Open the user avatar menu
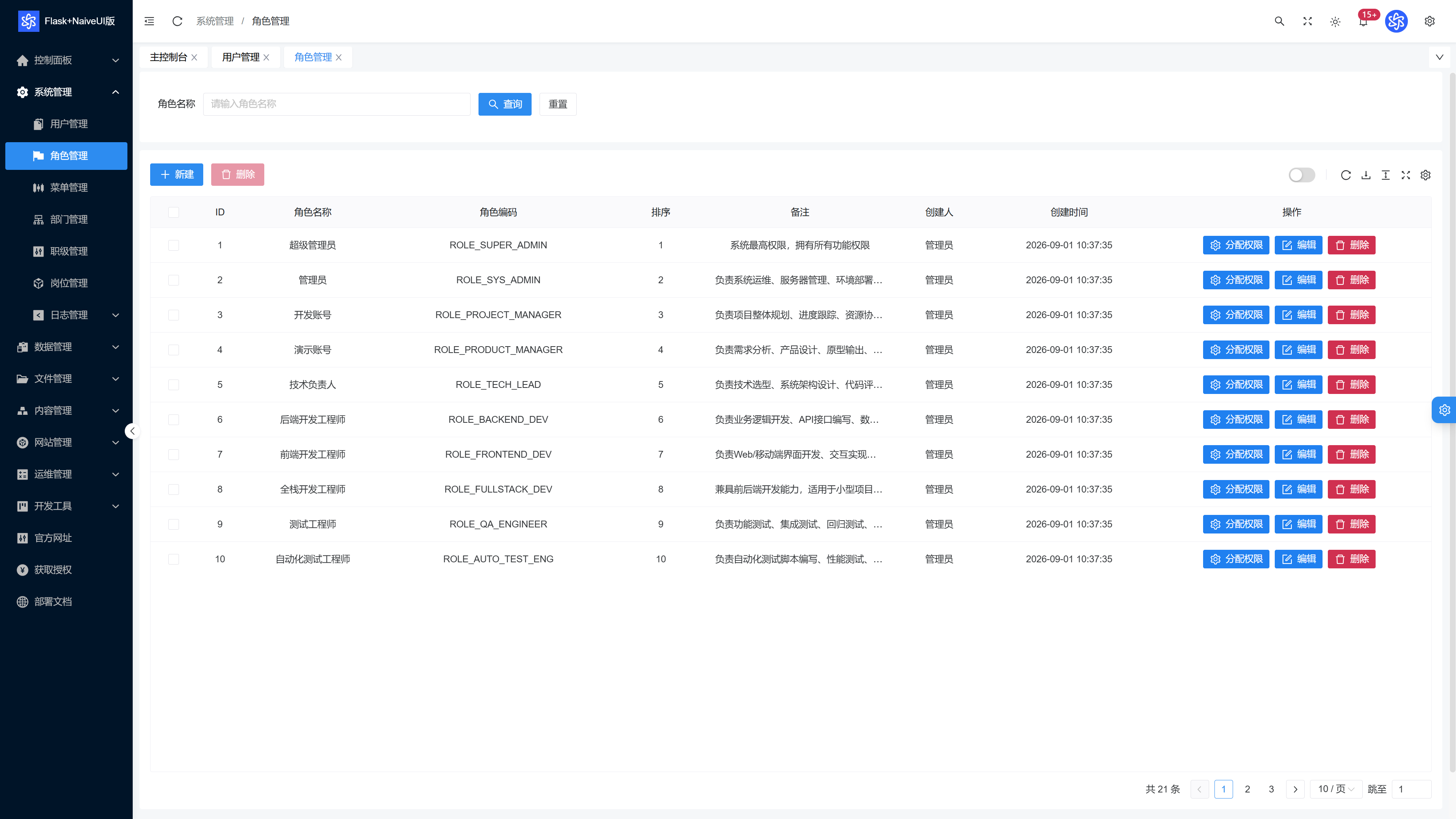 pos(1396,22)
